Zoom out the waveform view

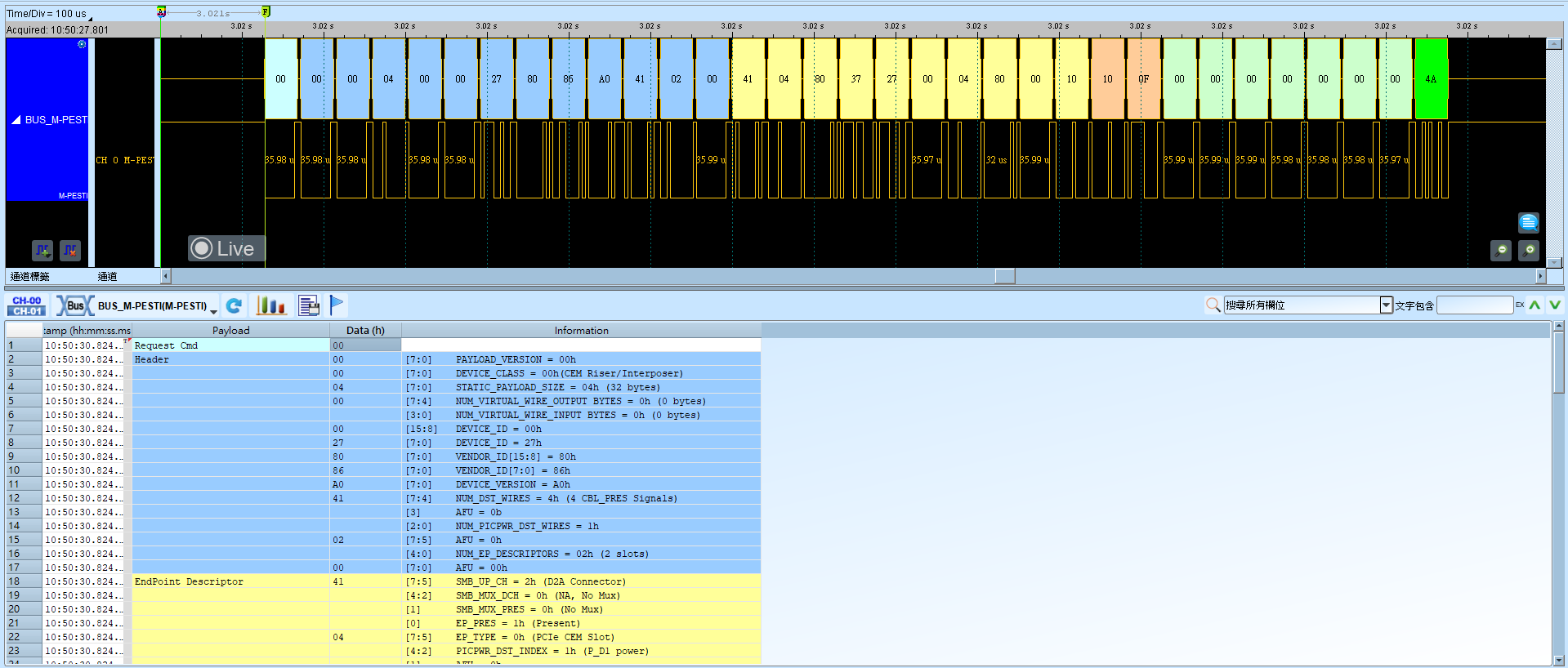(x=1501, y=251)
